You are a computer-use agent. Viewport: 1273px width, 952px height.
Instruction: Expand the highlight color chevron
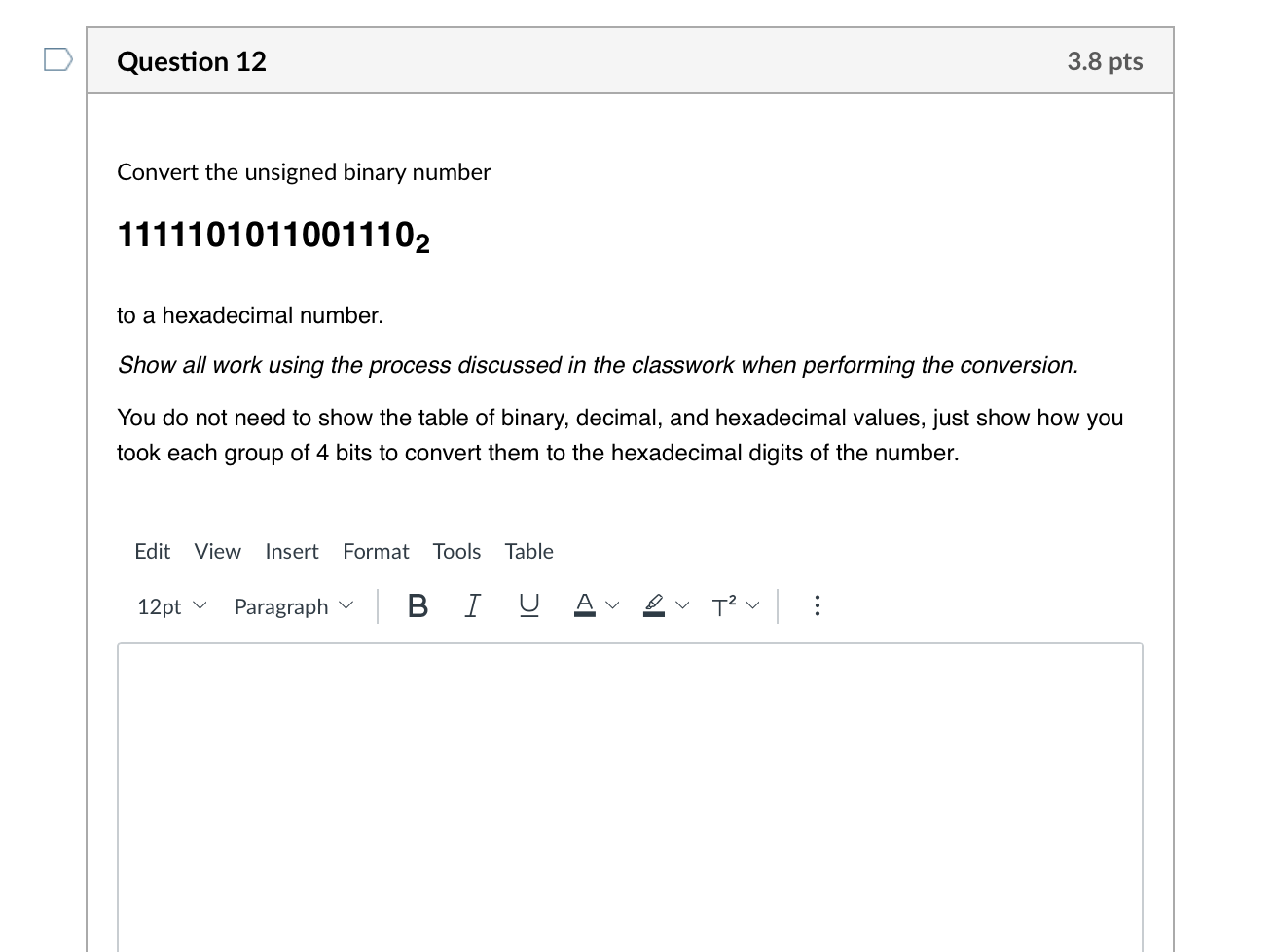(682, 605)
